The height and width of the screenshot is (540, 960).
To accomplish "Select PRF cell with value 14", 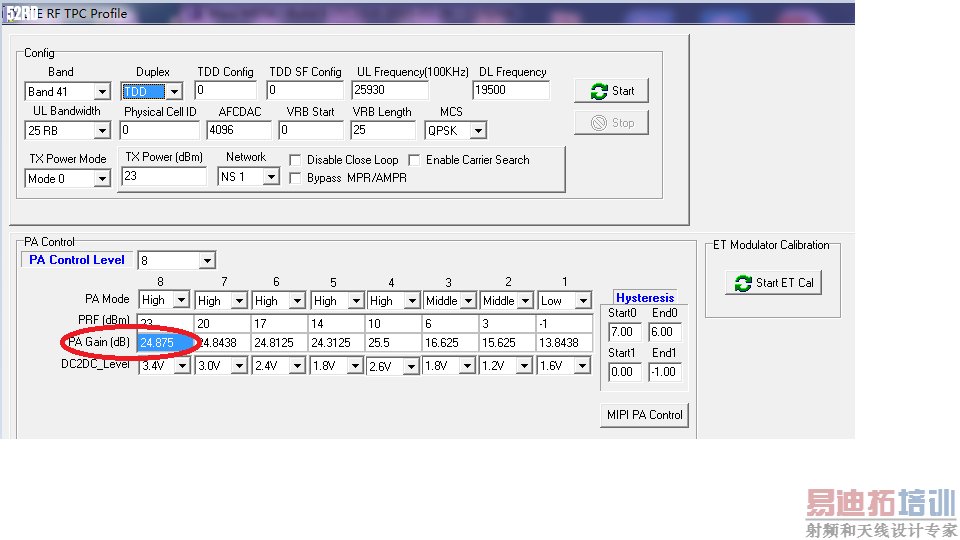I will [x=337, y=324].
